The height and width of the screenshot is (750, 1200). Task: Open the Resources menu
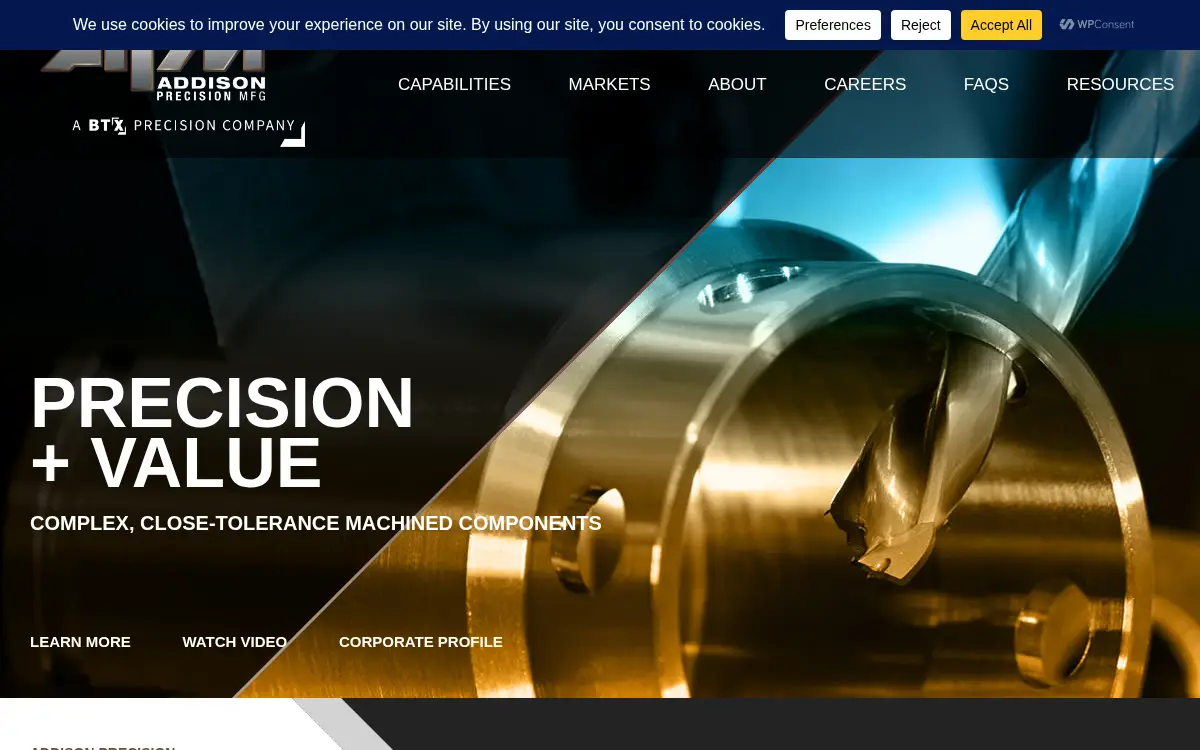[x=1120, y=85]
